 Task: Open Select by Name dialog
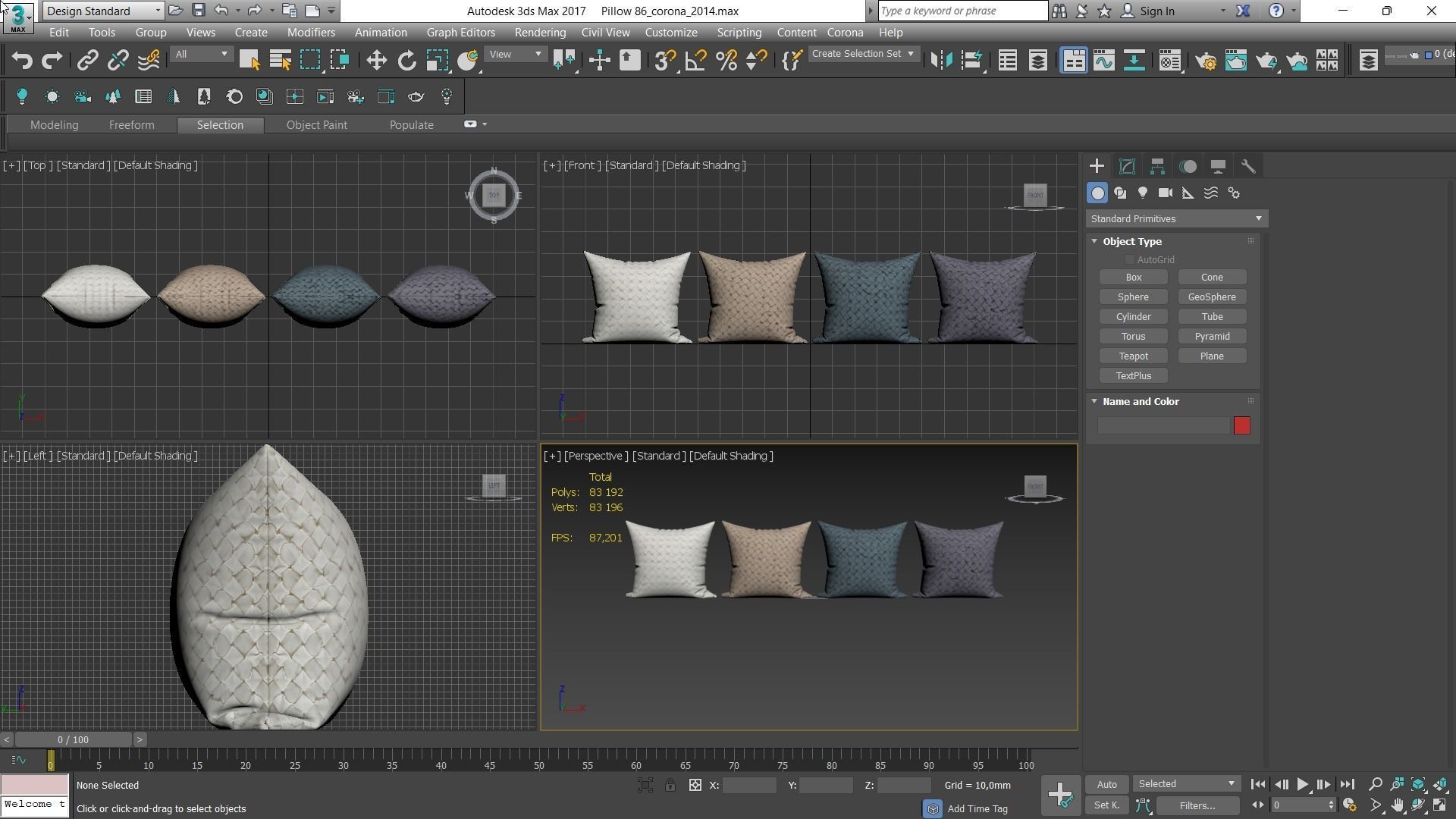(x=280, y=60)
